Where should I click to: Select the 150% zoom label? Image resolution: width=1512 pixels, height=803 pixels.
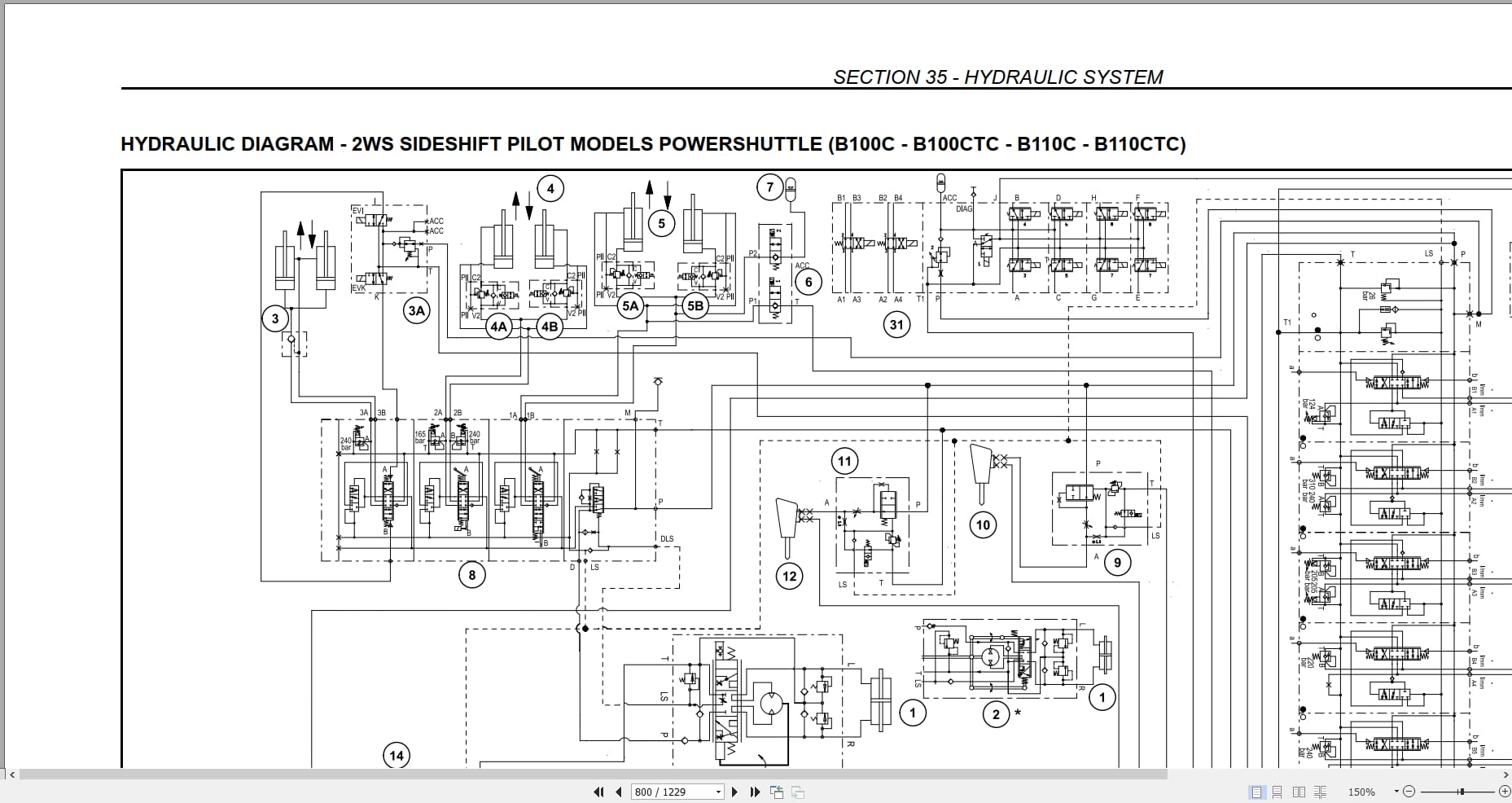[x=1361, y=791]
